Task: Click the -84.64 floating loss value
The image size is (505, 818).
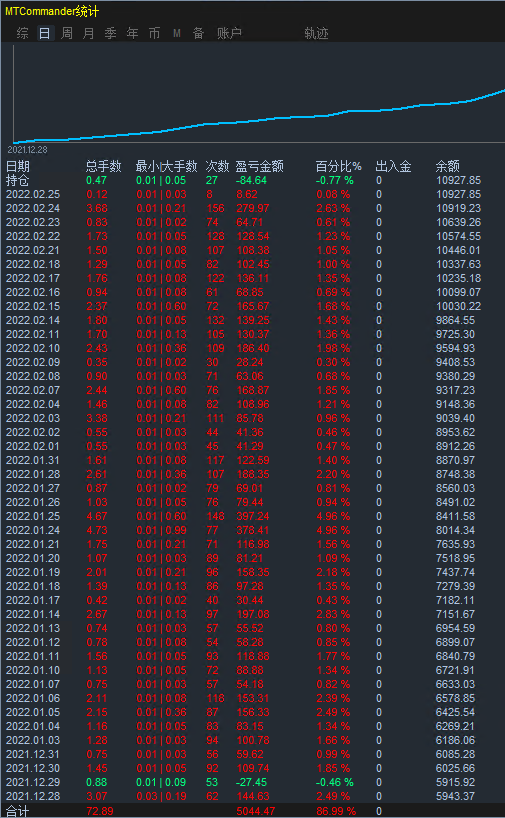Action: click(x=251, y=181)
